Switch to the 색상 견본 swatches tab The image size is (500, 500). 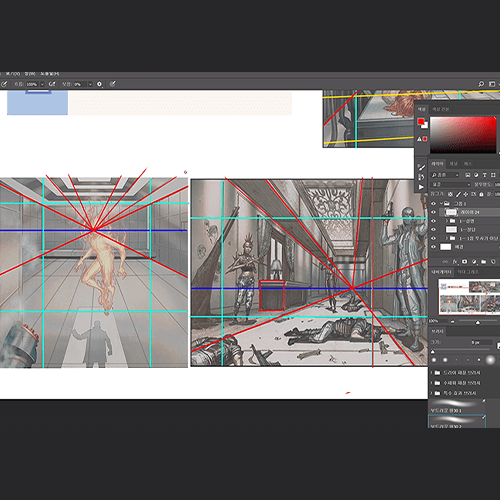[x=441, y=109]
